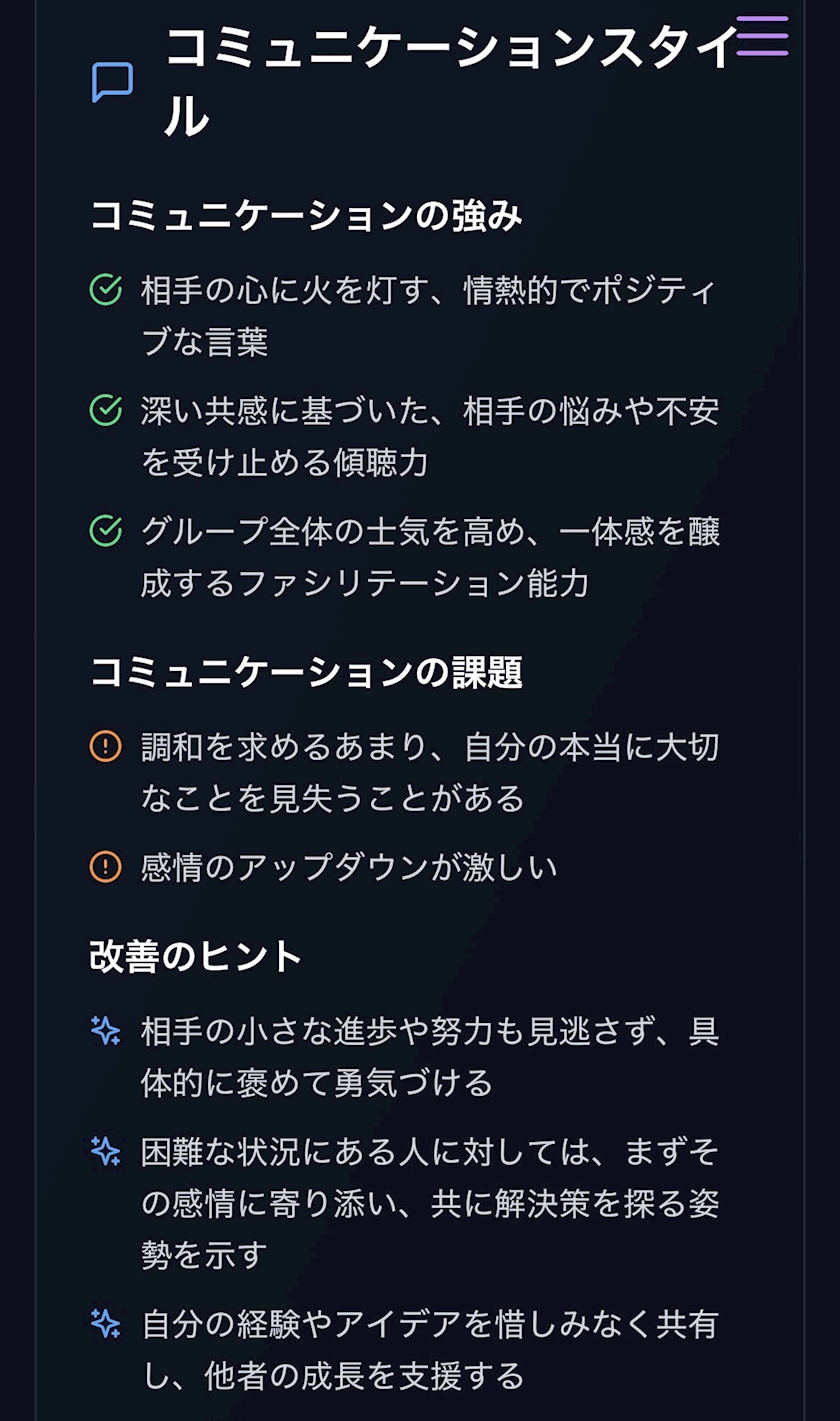Open the purple hamburger menu
Screen dimensions: 840x1421
762,36
